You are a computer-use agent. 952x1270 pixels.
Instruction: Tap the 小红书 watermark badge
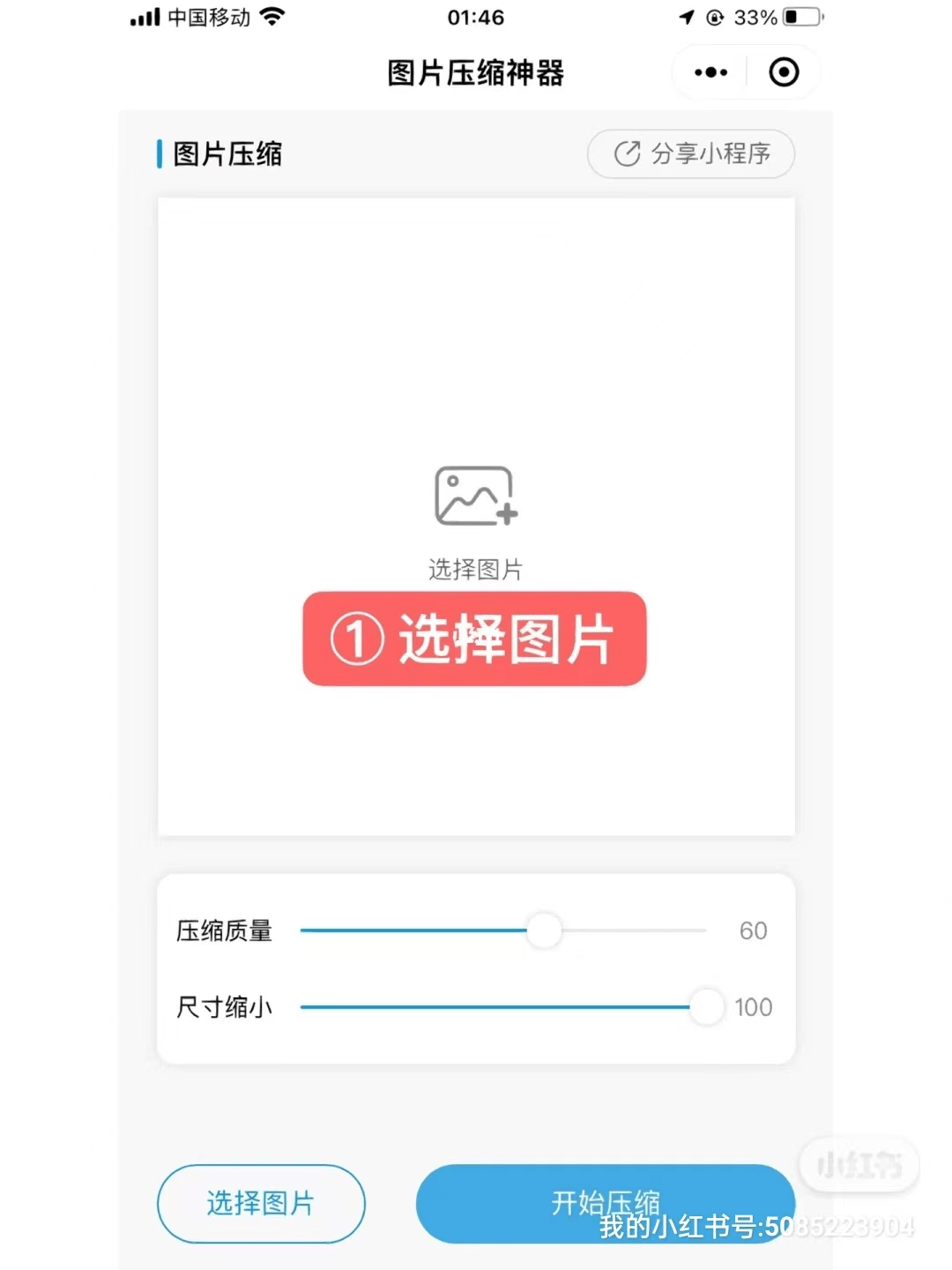(x=859, y=1165)
